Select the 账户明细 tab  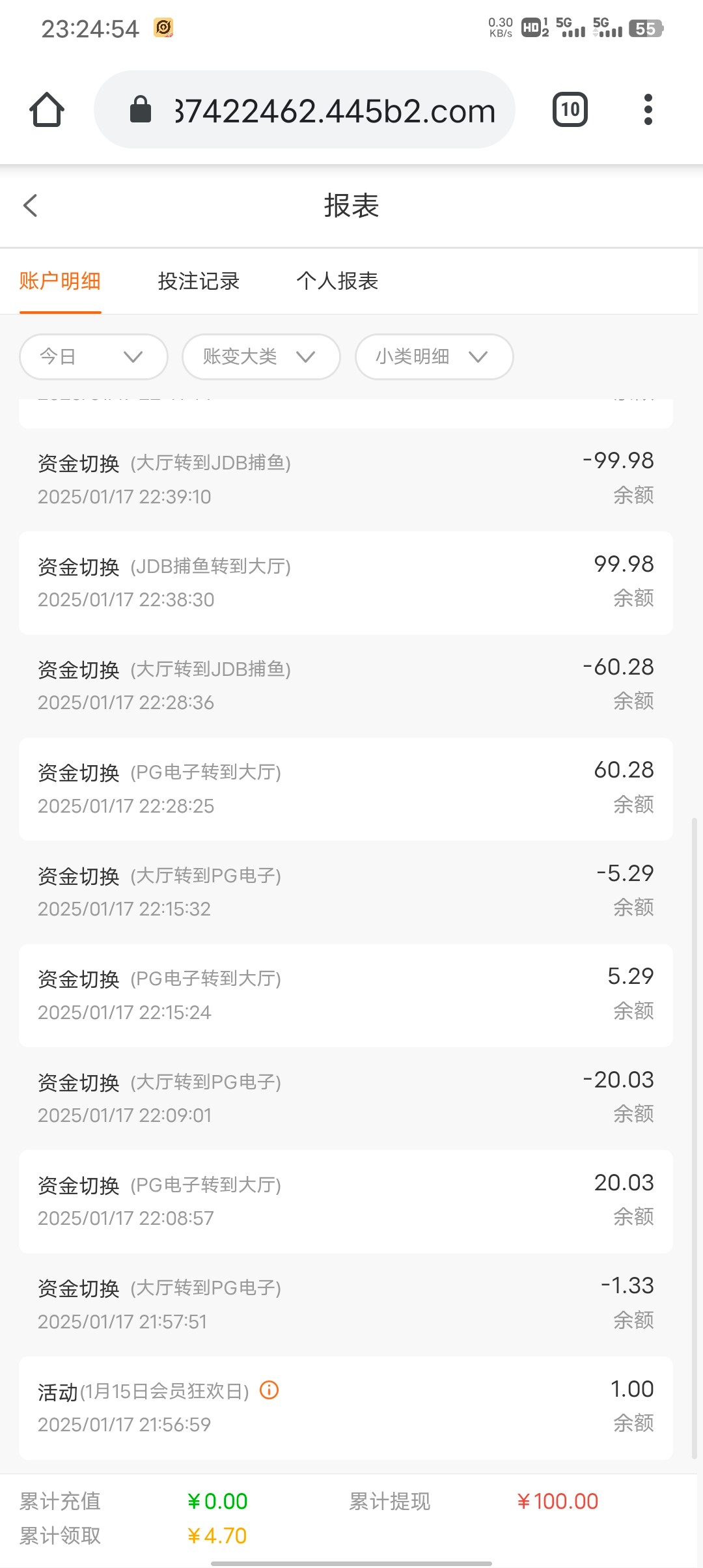pyautogui.click(x=60, y=281)
